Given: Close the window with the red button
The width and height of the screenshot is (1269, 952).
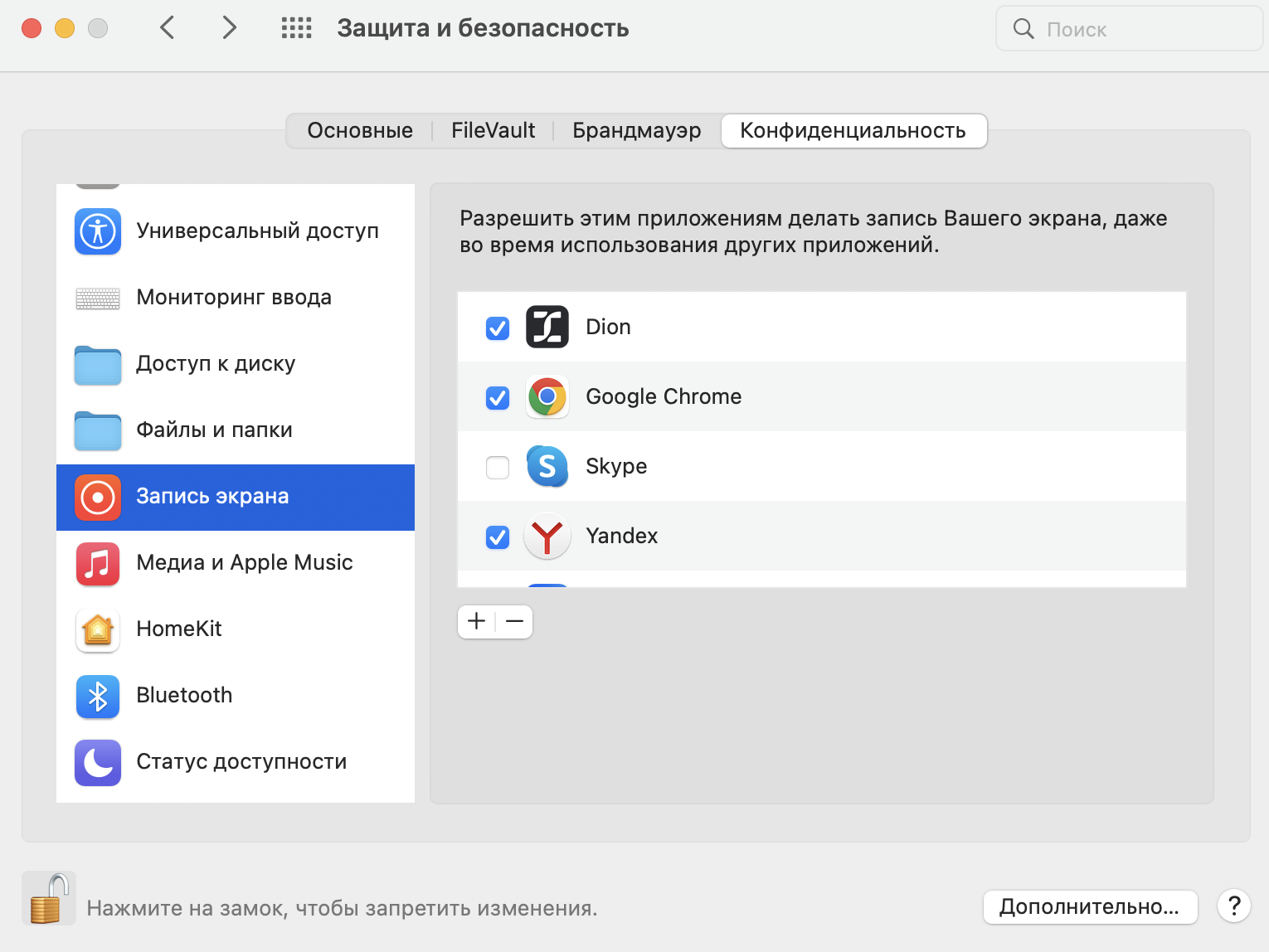Looking at the screenshot, I should click(x=32, y=28).
